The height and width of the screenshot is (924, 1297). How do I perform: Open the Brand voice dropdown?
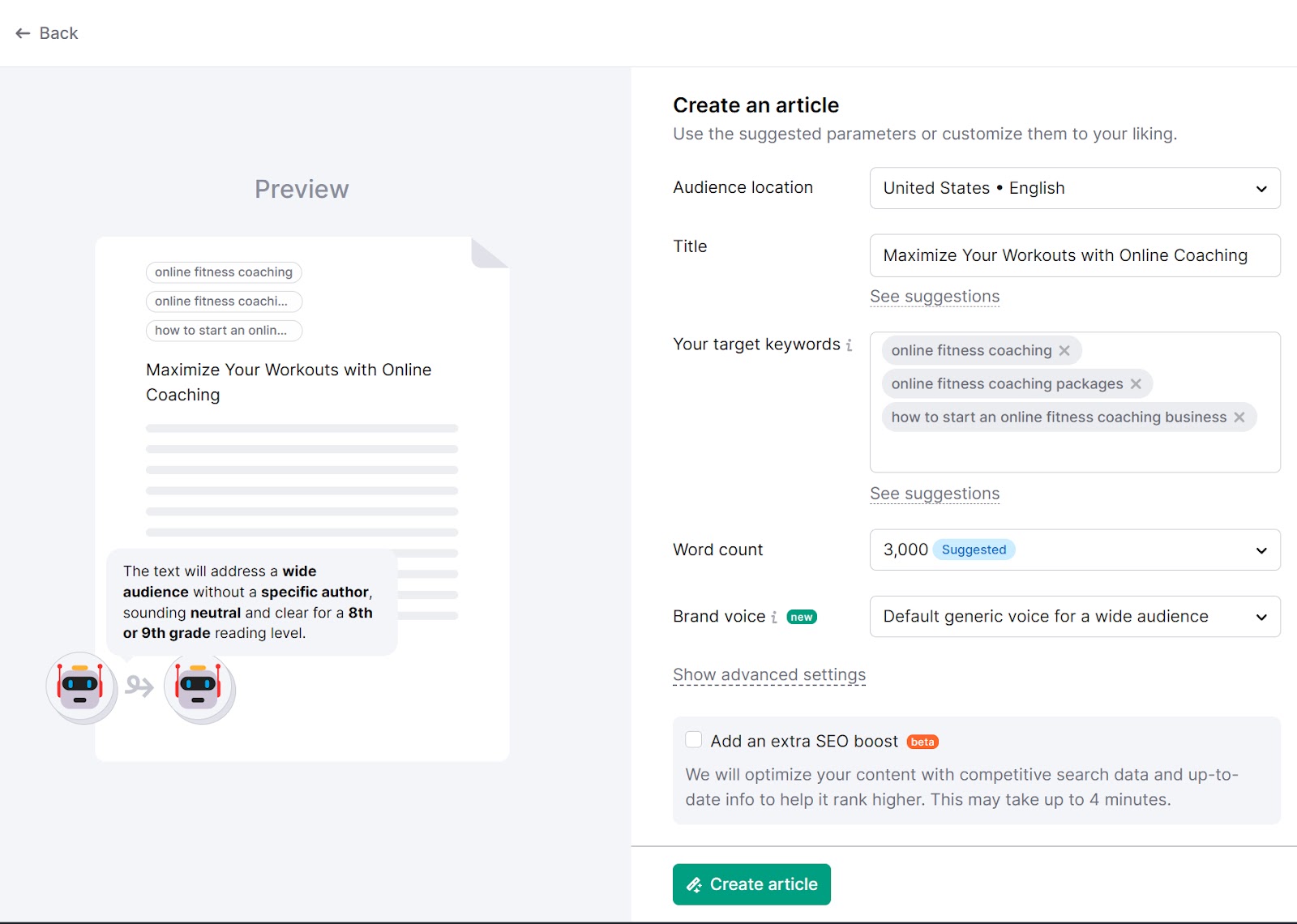point(1074,617)
